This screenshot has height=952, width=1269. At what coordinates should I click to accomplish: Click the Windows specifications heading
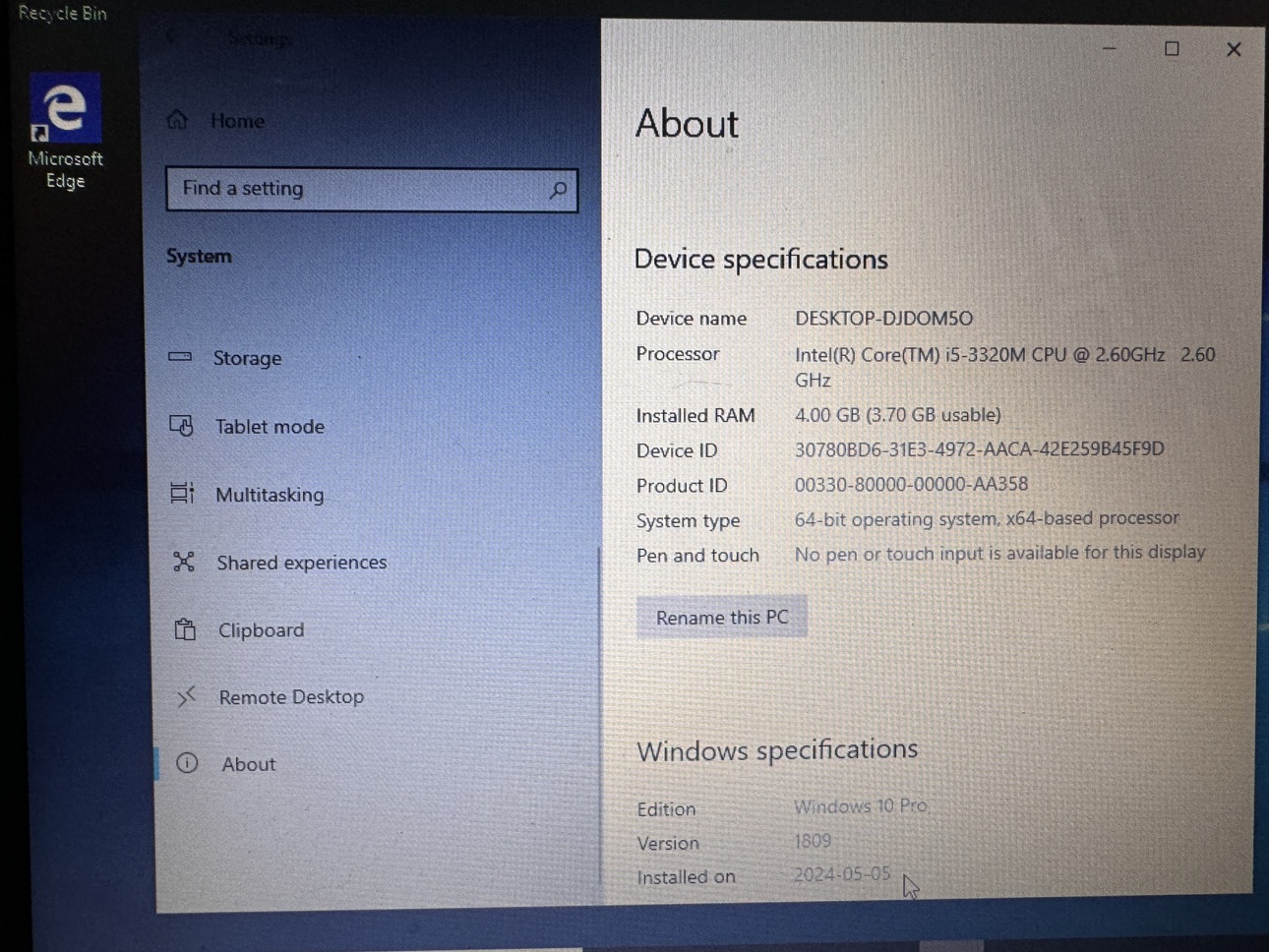777,750
